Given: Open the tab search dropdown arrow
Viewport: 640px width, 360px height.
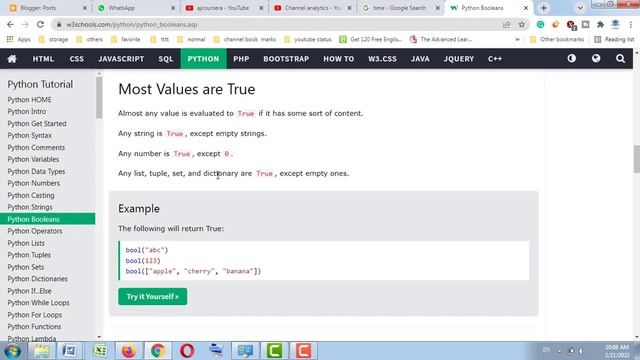Looking at the screenshot, I should (580, 8).
